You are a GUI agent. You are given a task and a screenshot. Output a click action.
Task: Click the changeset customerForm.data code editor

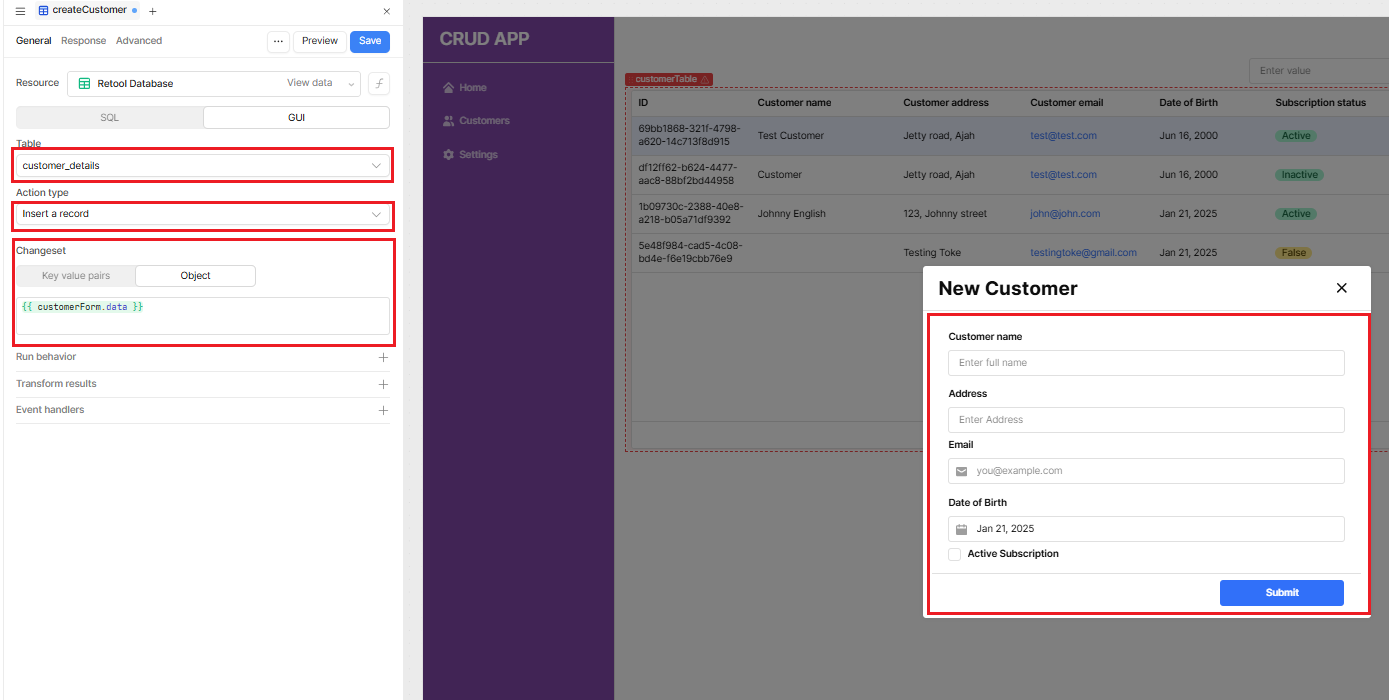coord(203,316)
